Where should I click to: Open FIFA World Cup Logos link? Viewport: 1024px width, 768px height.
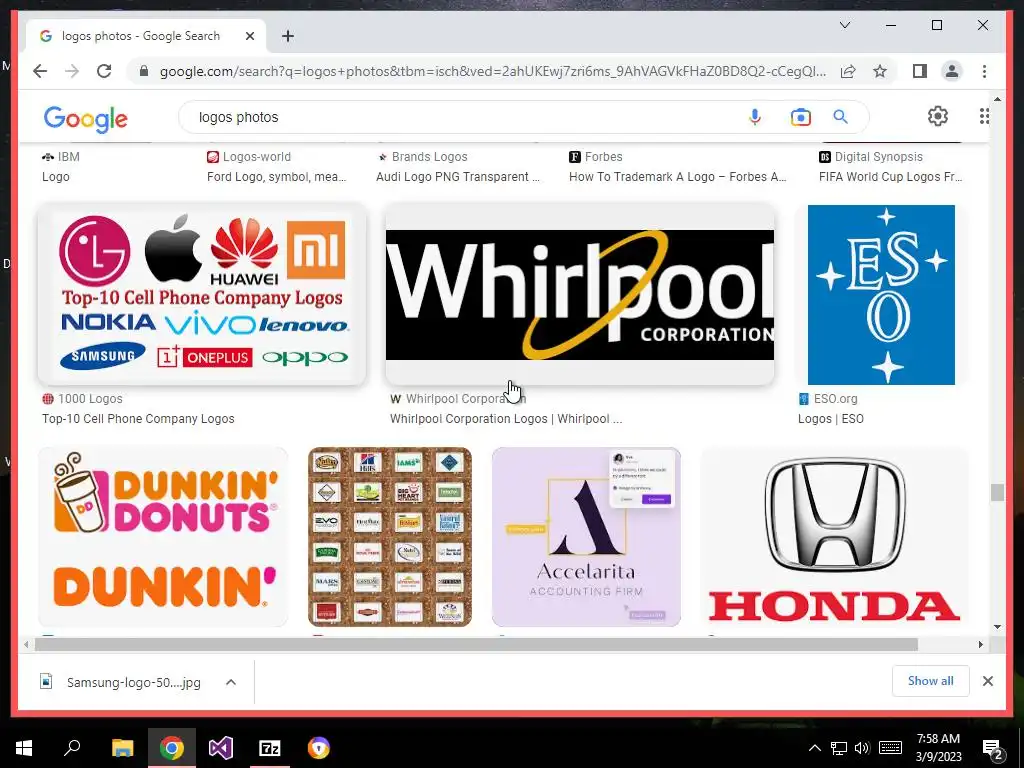[890, 176]
